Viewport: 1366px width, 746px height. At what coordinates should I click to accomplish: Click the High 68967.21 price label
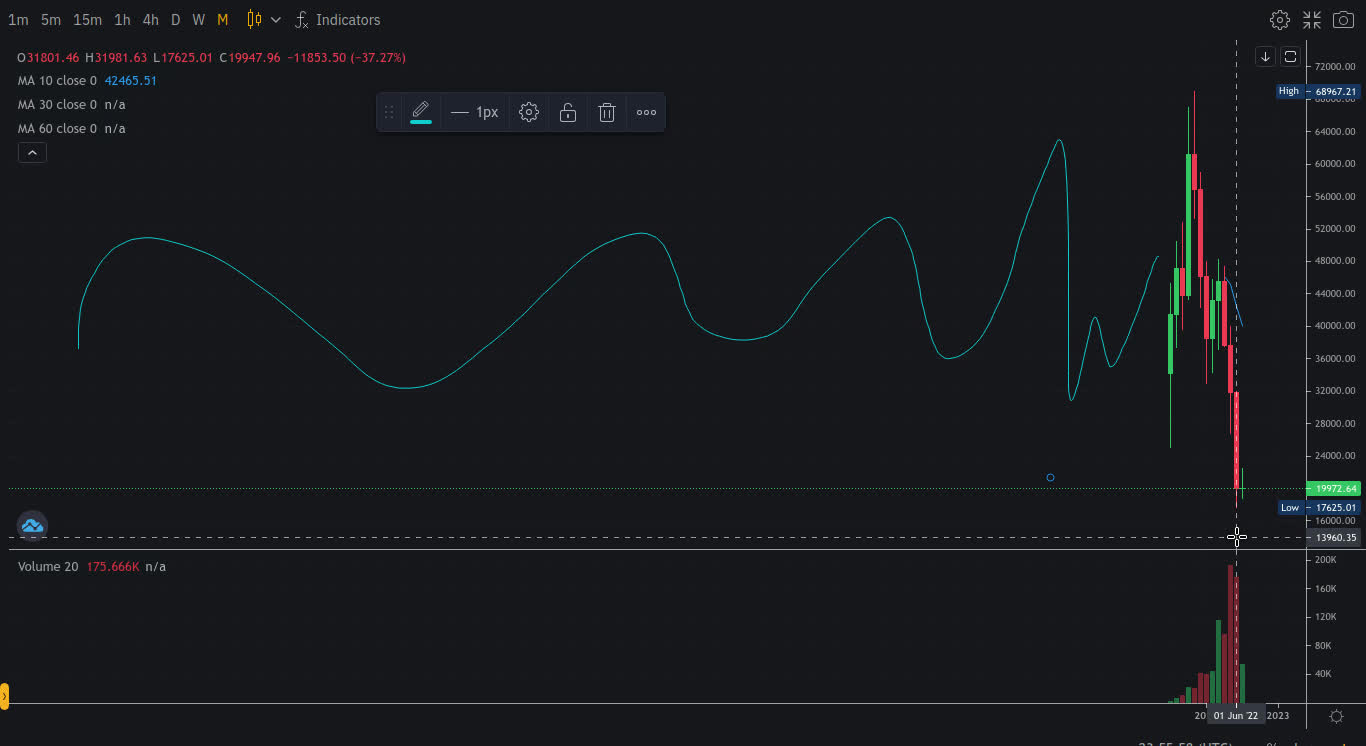point(1318,91)
